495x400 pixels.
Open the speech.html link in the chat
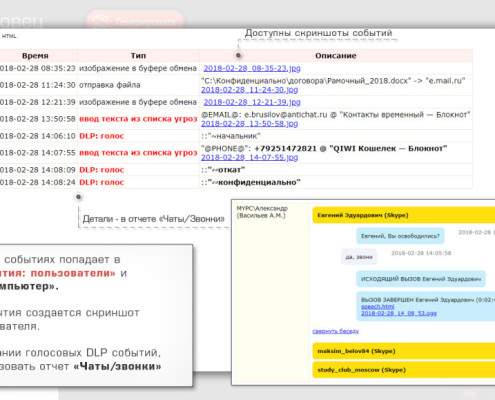pos(377,307)
